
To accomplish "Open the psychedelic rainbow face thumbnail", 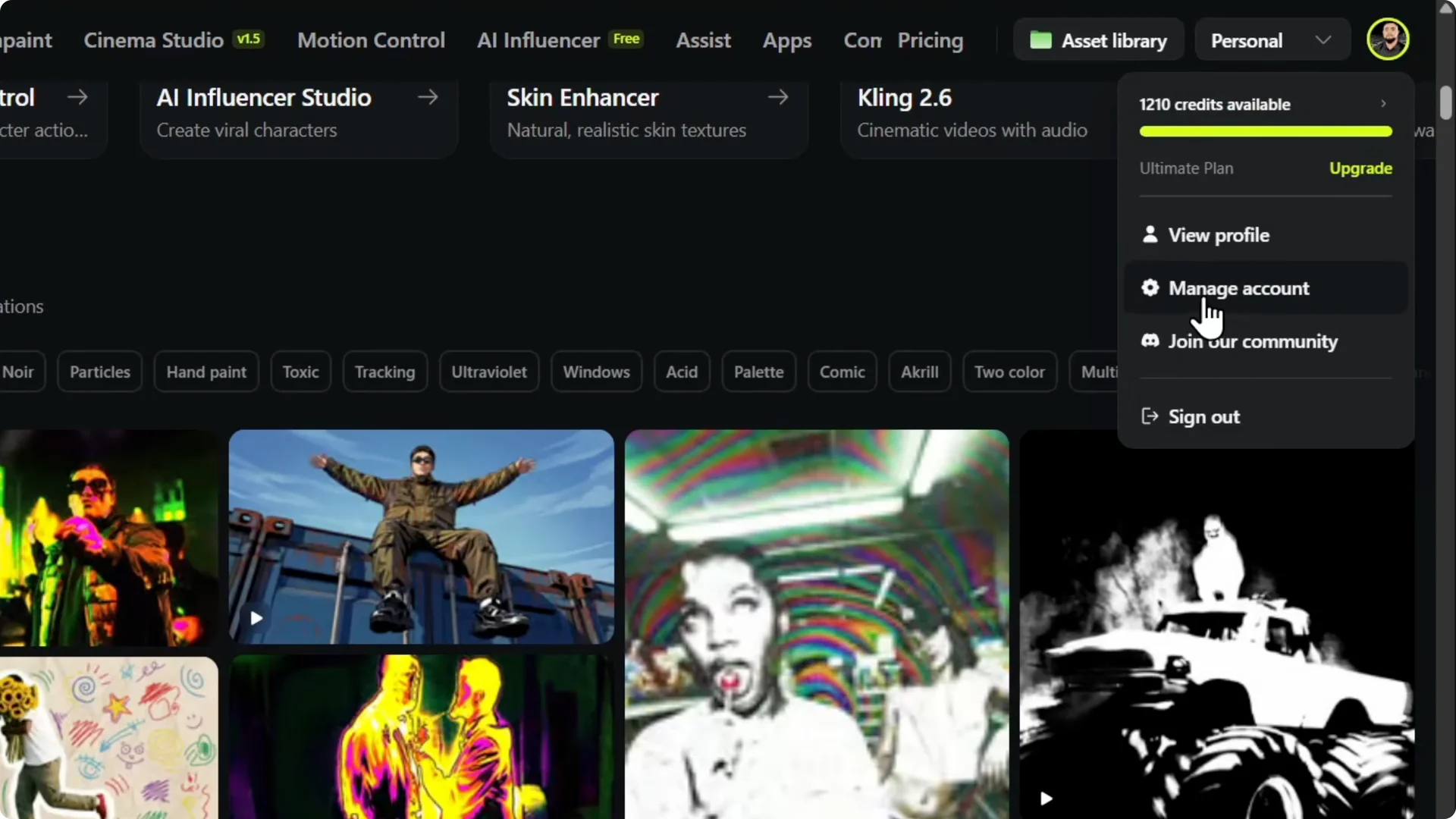I will (816, 622).
